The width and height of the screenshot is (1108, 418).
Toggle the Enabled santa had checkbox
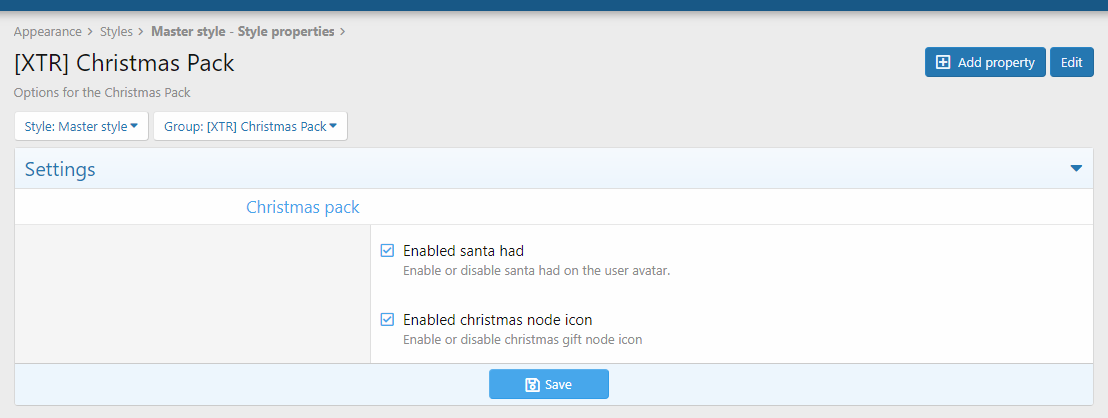387,251
